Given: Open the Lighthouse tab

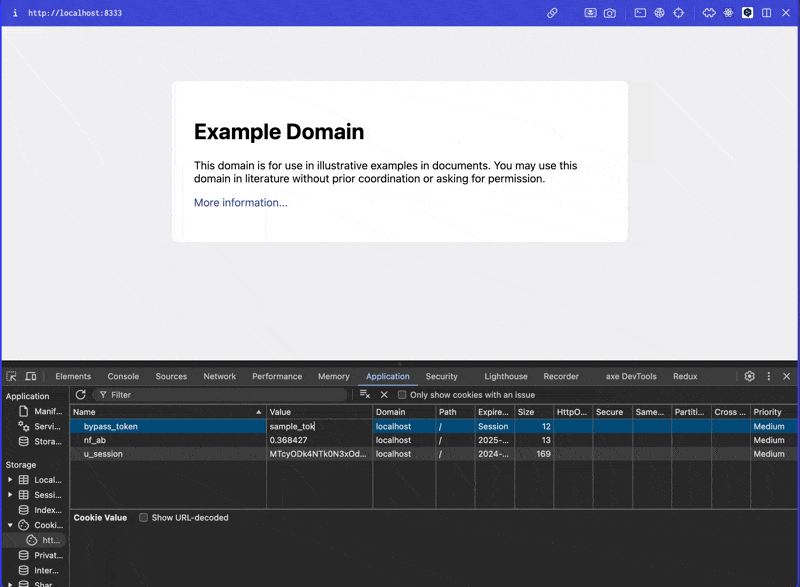Looking at the screenshot, I should (x=506, y=376).
